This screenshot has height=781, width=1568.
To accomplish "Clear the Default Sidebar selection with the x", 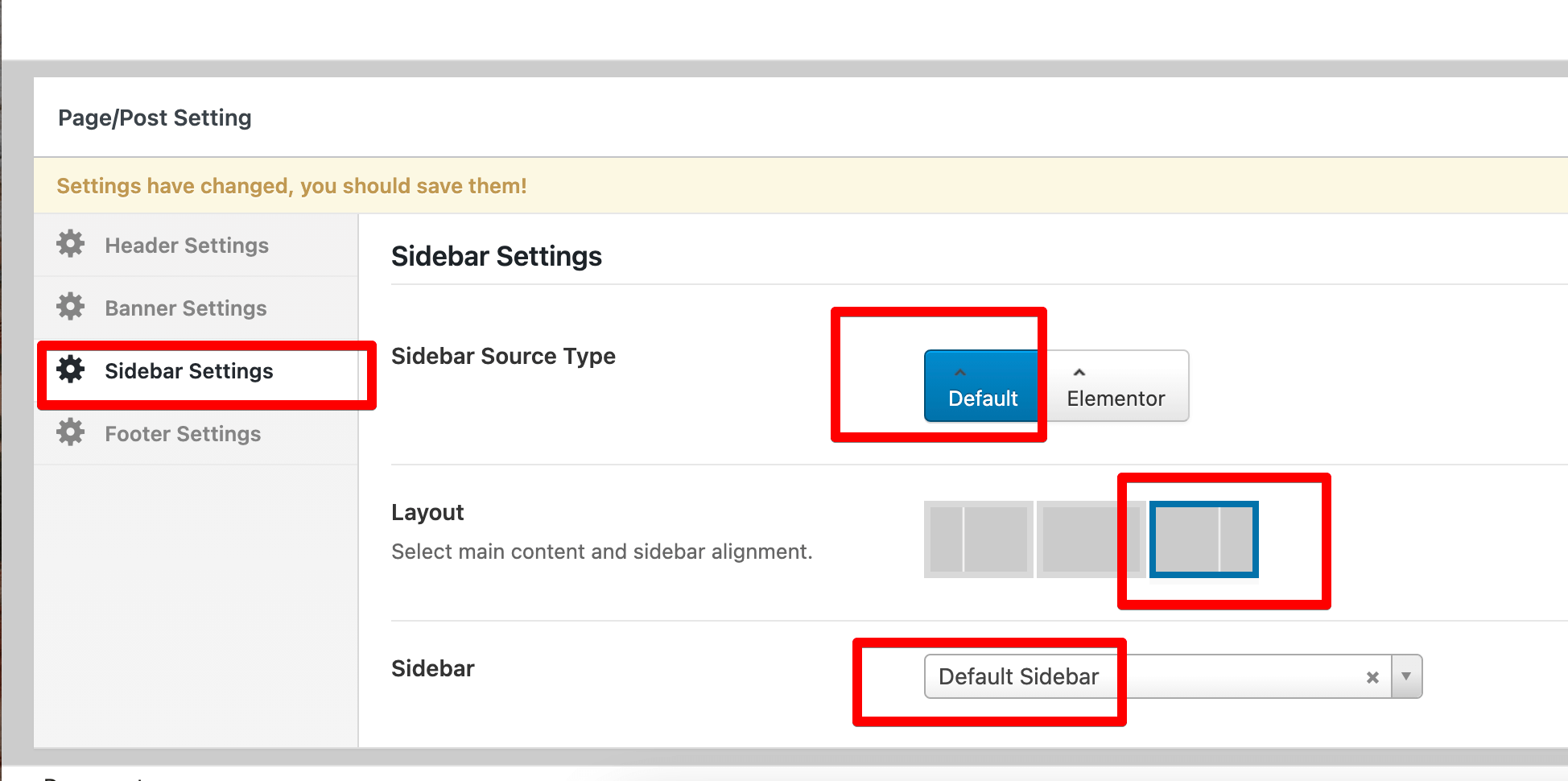I will (1372, 678).
